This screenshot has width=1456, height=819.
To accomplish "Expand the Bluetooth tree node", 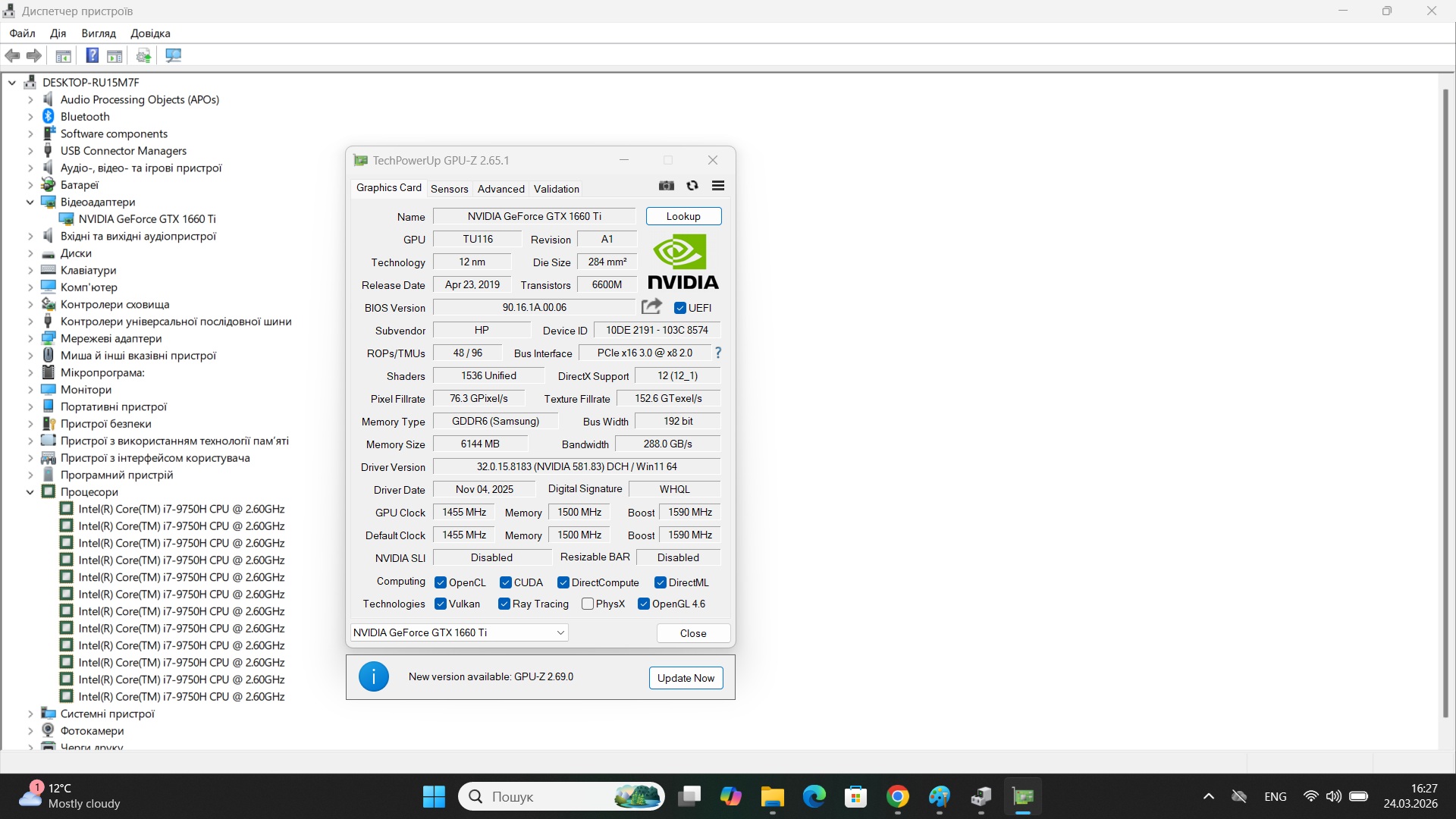I will coord(30,117).
